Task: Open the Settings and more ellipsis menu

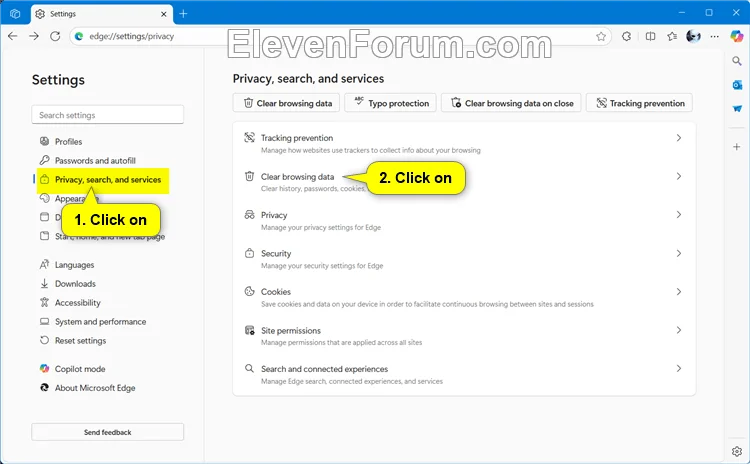Action: click(x=715, y=36)
